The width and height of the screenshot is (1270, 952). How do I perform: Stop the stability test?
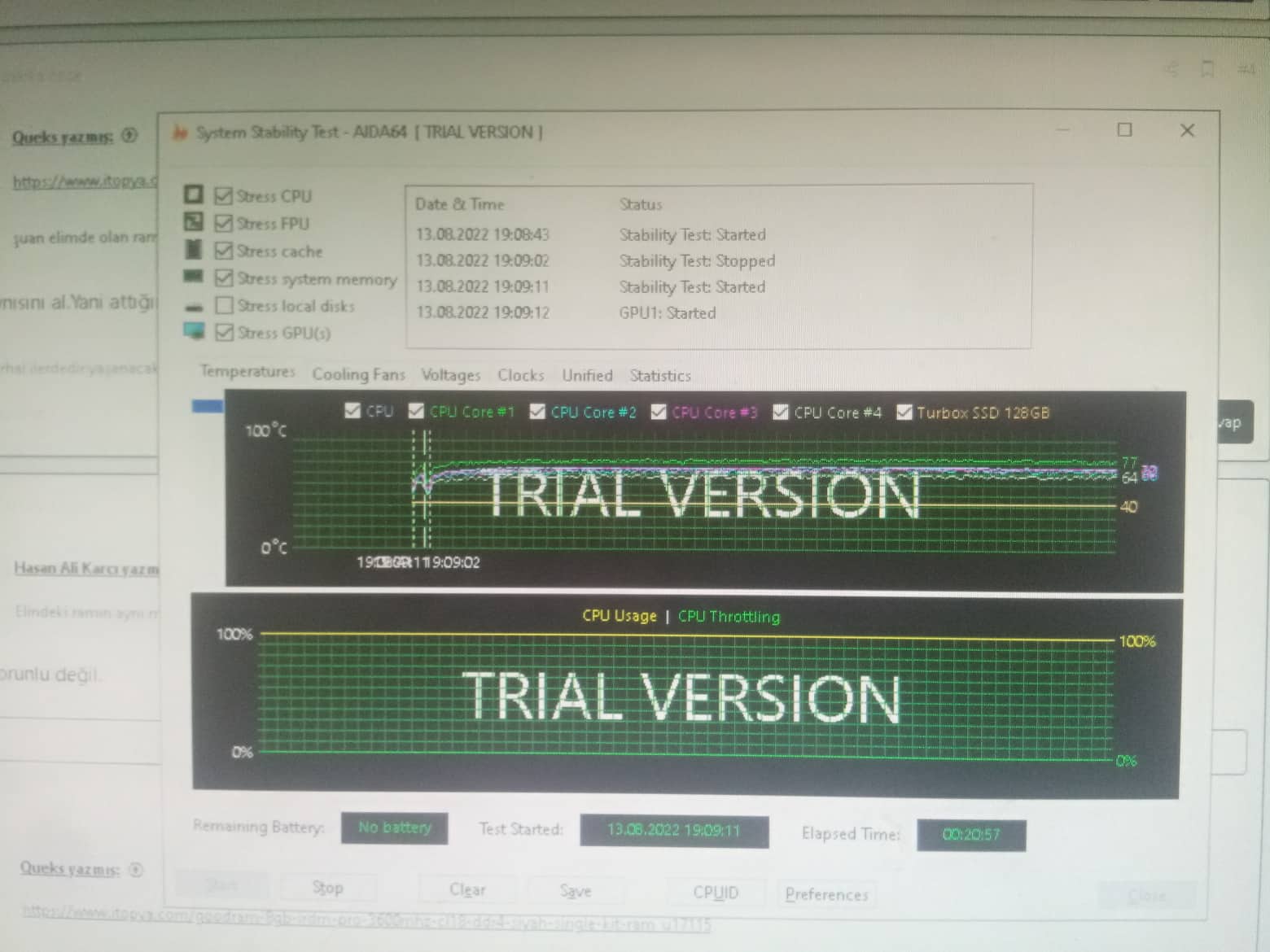(328, 888)
